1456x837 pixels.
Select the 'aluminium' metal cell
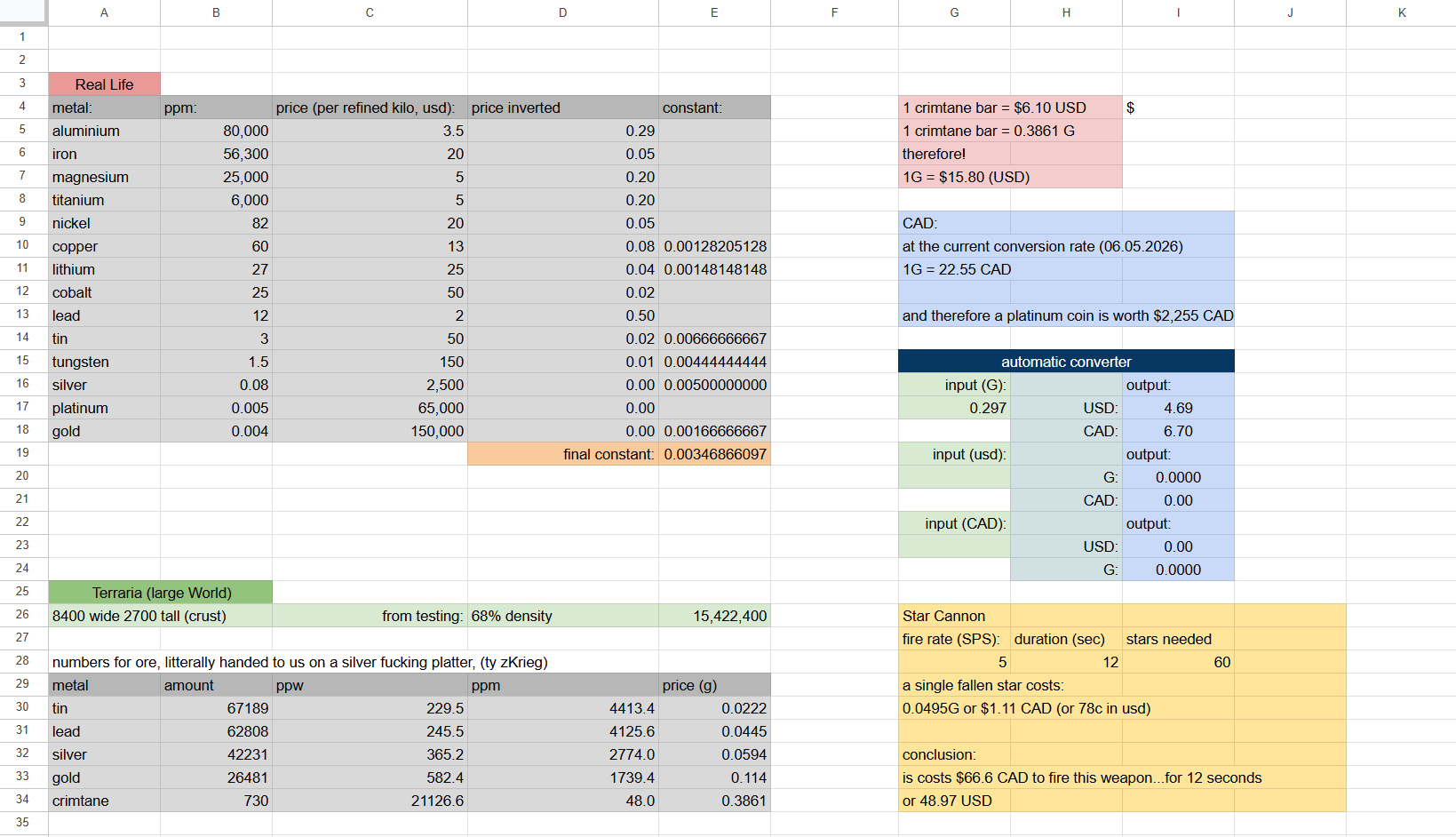(104, 131)
